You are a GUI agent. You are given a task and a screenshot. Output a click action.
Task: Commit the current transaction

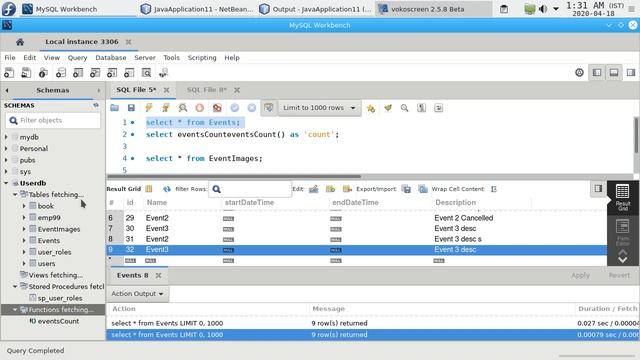coord(235,108)
